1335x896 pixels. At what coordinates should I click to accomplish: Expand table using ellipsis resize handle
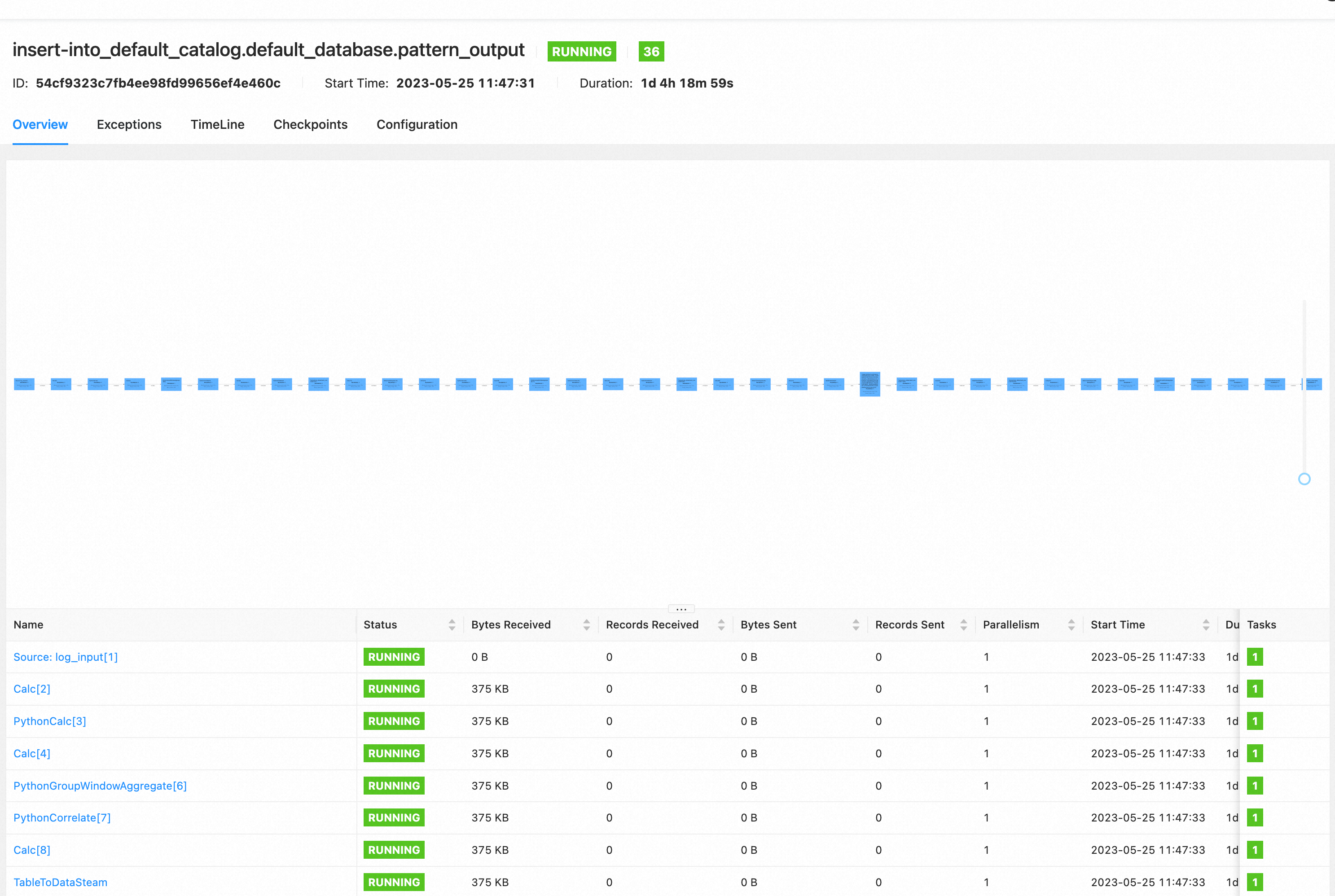[681, 609]
